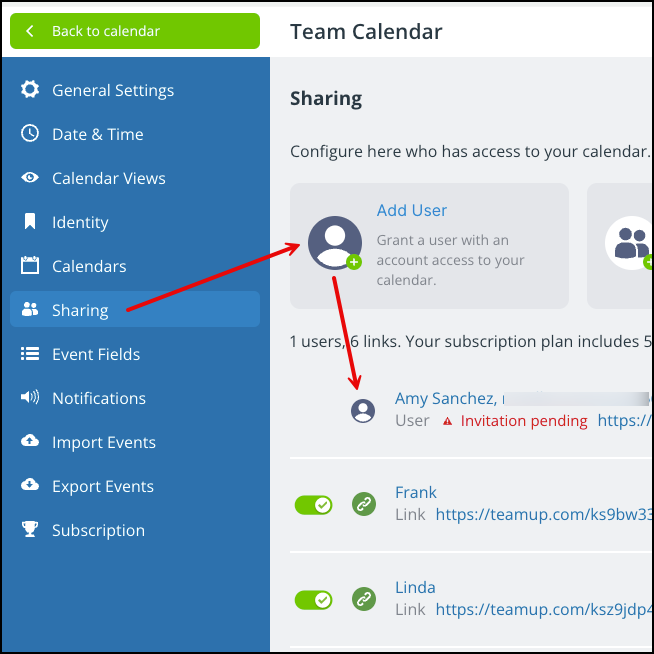Click the Date & Time clock icon
The height and width of the screenshot is (654, 654).
click(30, 134)
